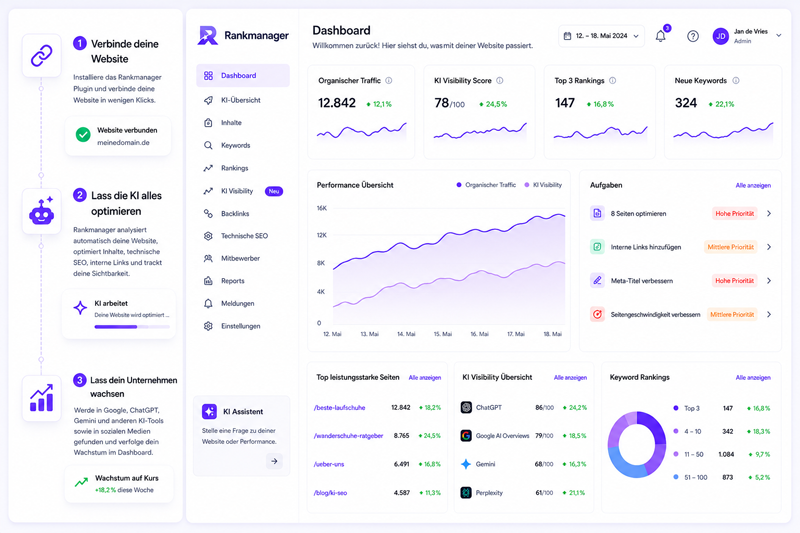Click the Keyword Rankings donut chart
Image resolution: width=800 pixels, height=533 pixels.
tap(637, 444)
